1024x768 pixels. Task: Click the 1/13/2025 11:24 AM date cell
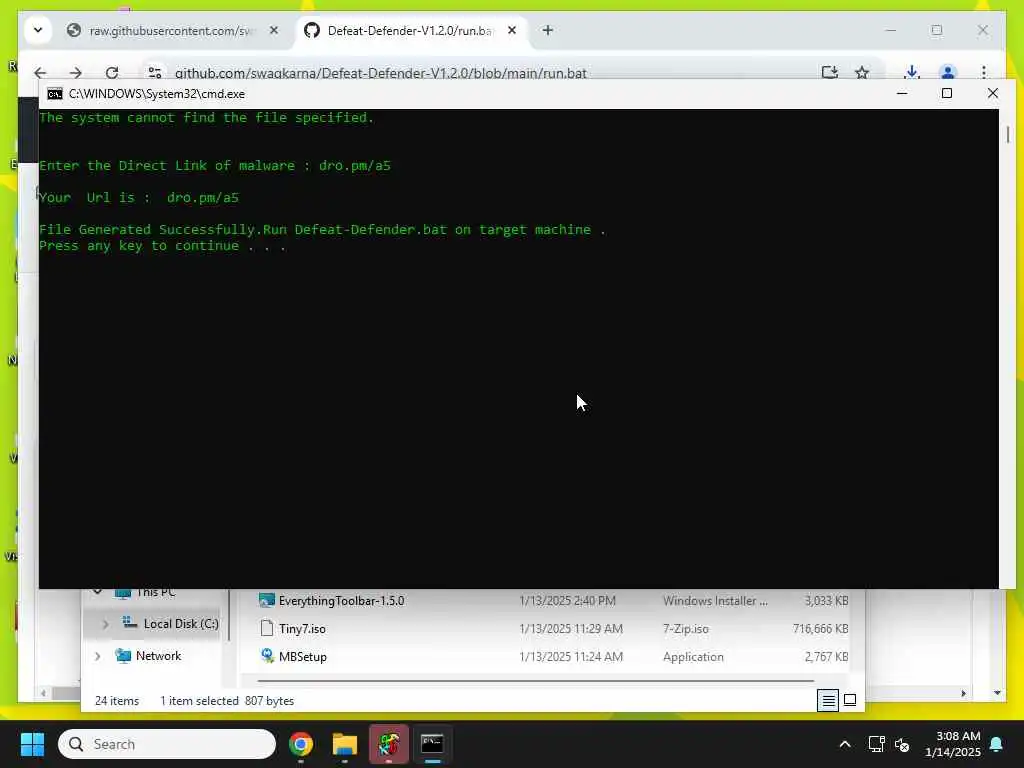[x=571, y=657]
